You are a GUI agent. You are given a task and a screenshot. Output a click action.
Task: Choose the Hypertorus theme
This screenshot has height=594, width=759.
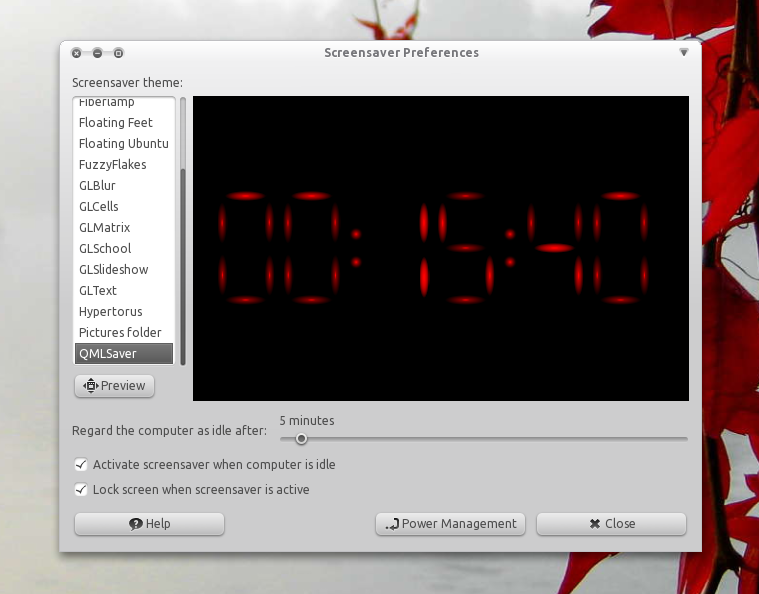[x=124, y=311]
